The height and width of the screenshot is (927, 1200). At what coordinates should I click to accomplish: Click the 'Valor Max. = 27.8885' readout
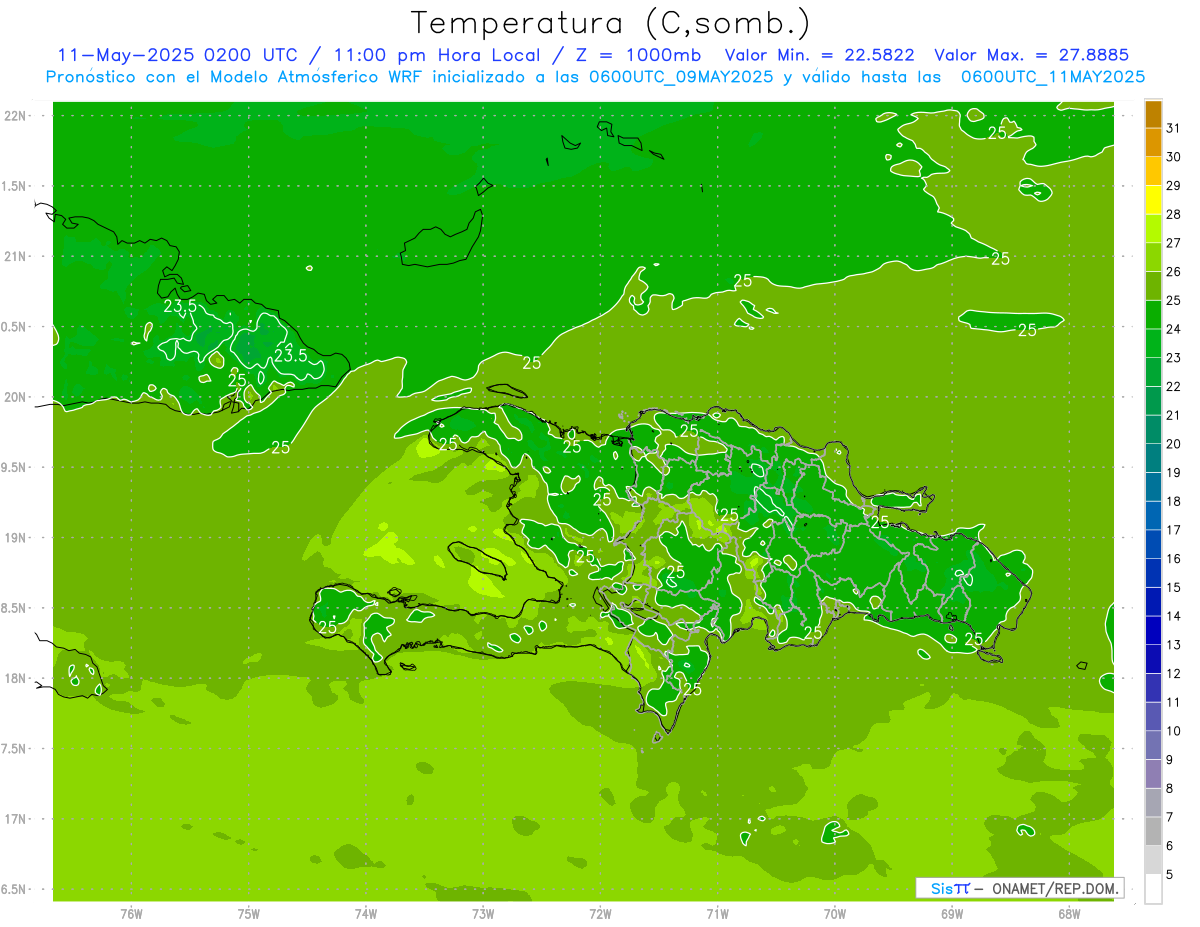click(x=1032, y=55)
